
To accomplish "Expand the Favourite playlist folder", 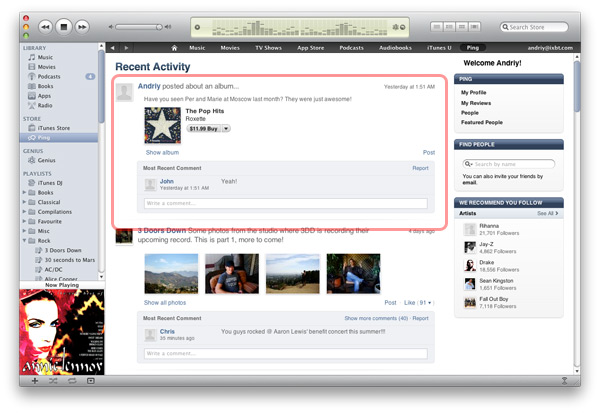I will (x=24, y=221).
